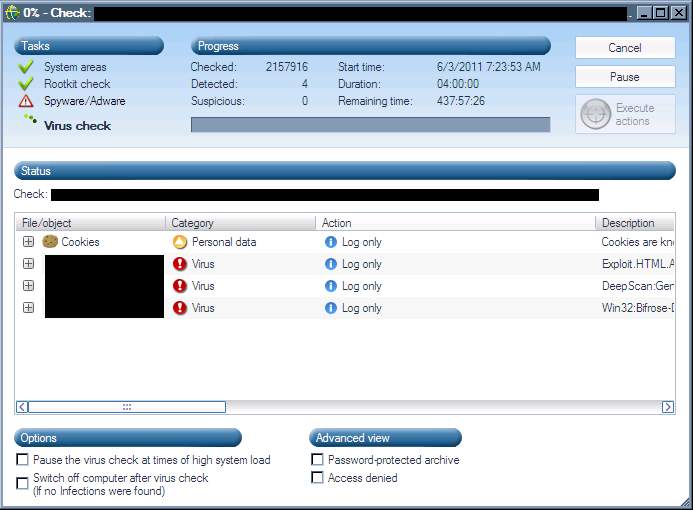The width and height of the screenshot is (693, 510).
Task: Click the green checkmark beside System areas
Action: (26, 67)
